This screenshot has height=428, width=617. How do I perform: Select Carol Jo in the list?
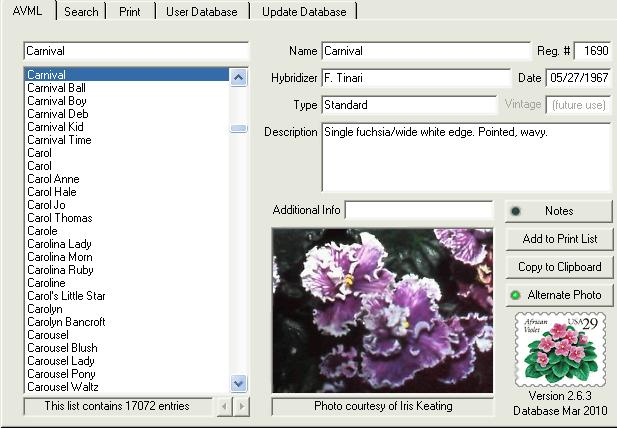tap(127, 205)
